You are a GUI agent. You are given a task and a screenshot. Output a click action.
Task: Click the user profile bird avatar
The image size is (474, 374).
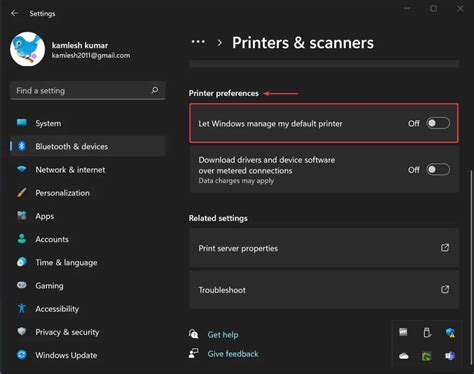click(27, 49)
